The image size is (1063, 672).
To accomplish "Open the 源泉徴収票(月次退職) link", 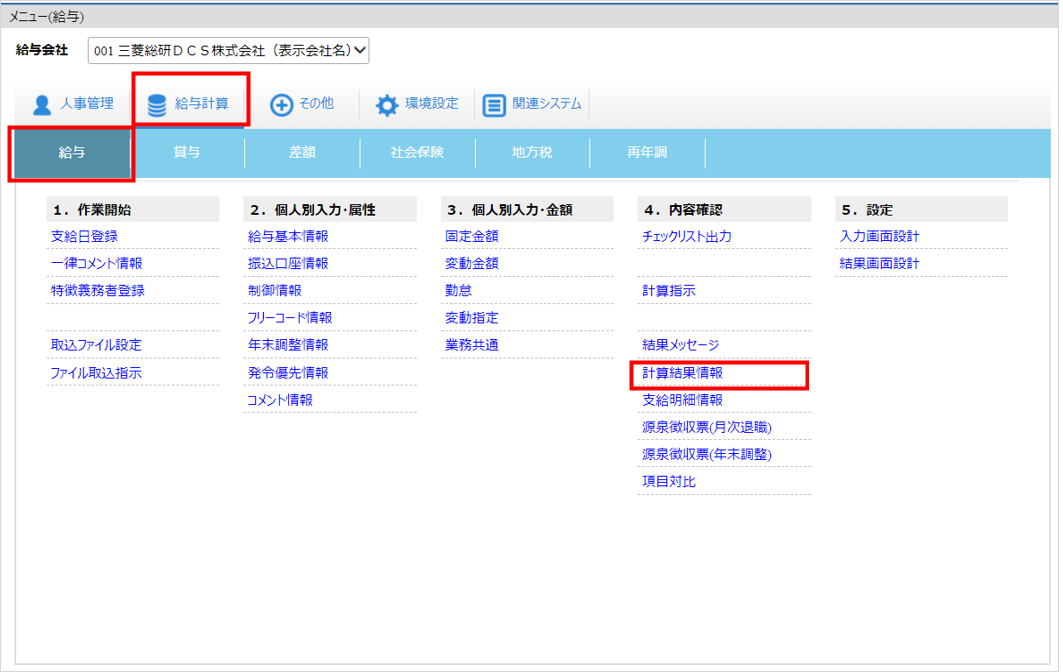I will 707,427.
